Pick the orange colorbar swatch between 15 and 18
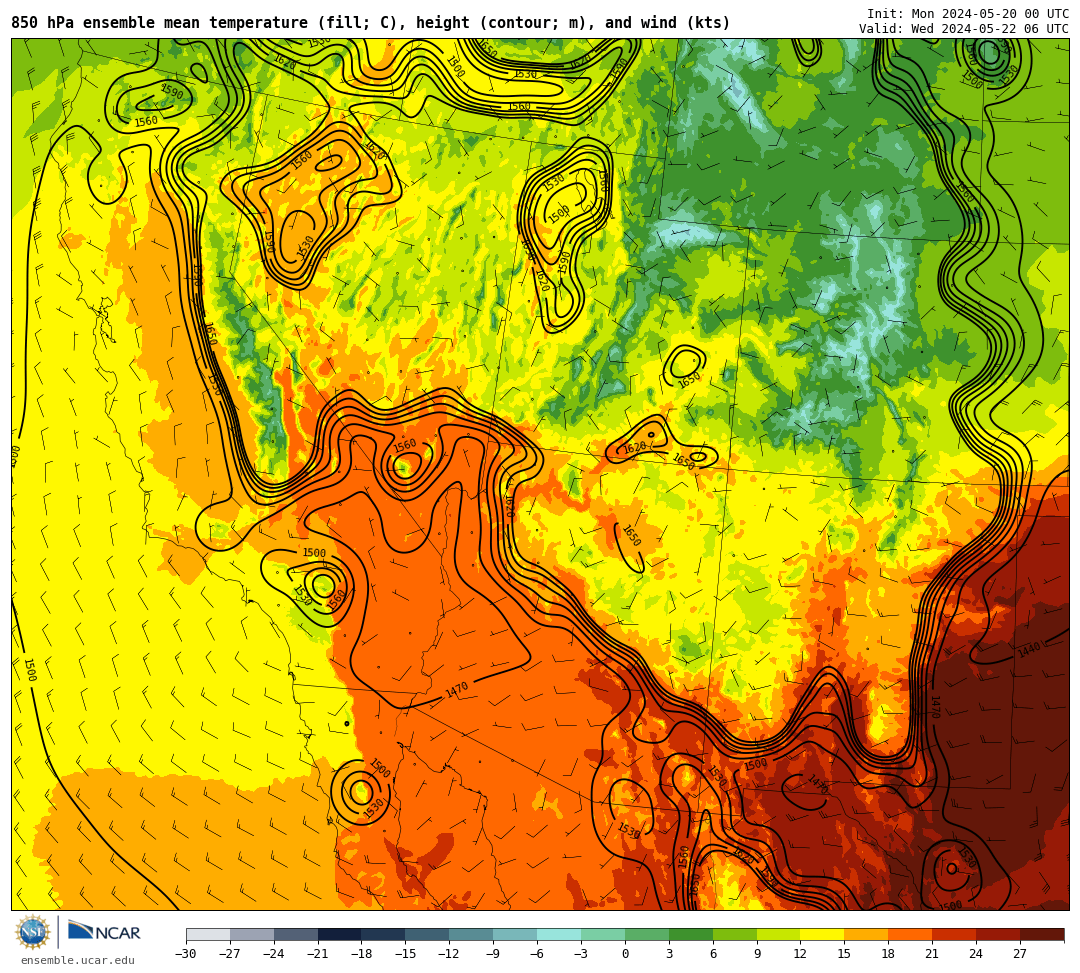 866,934
